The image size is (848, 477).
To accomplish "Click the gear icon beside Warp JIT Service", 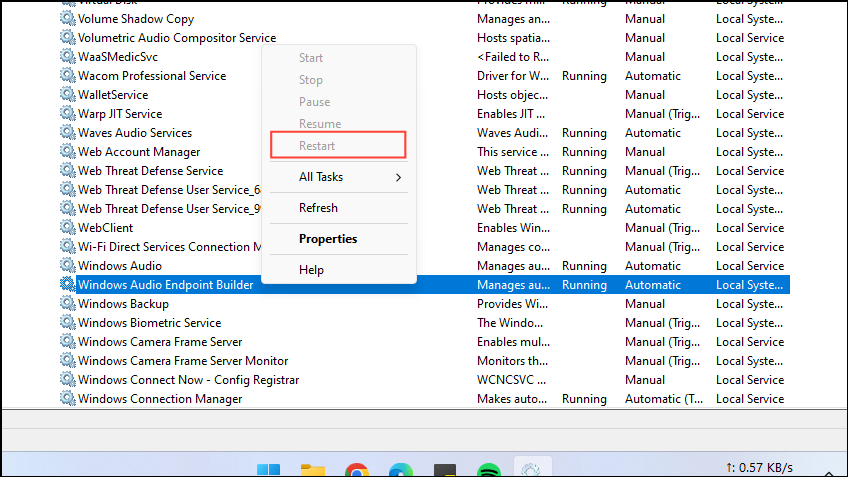I will click(x=67, y=114).
